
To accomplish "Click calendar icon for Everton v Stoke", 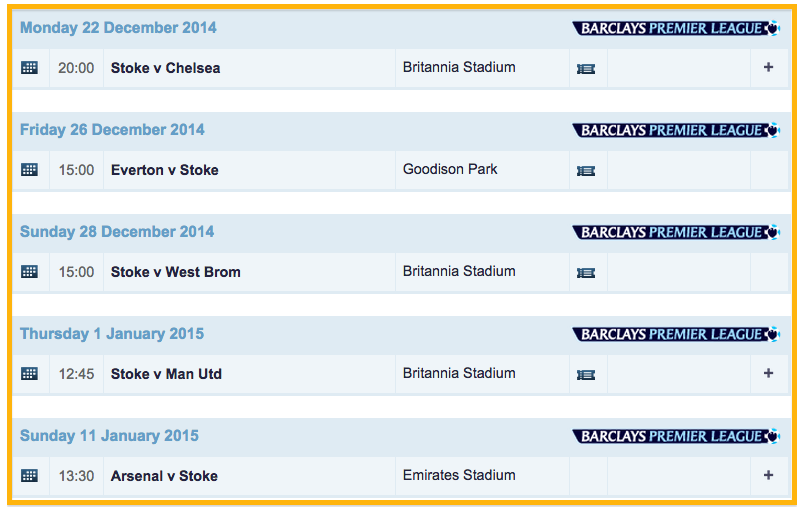I will (x=29, y=170).
